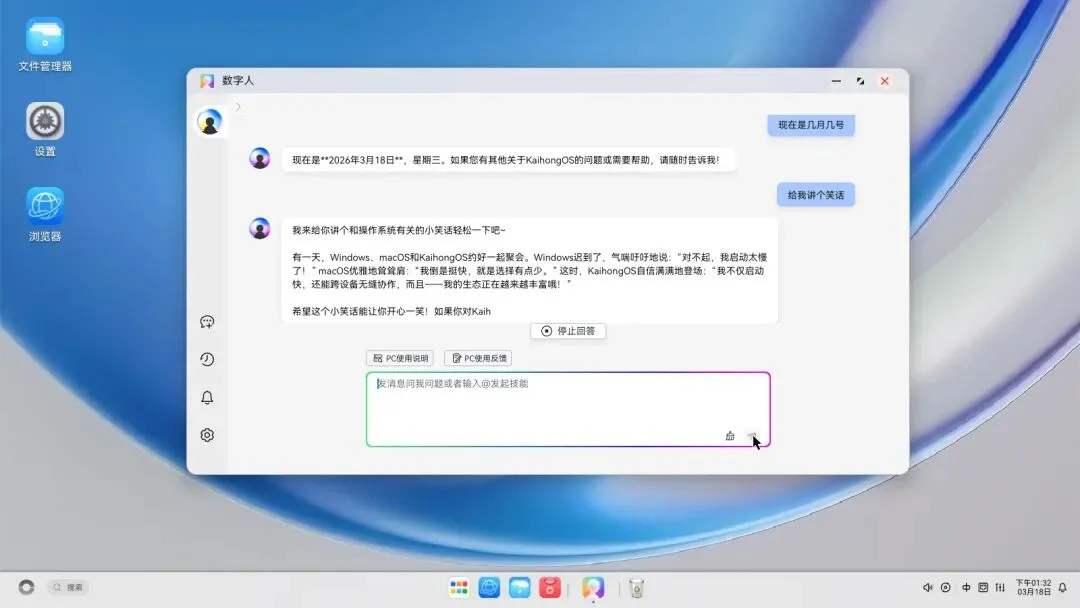
Task: Click the 数字人 sidebar profile avatar
Action: (x=209, y=122)
